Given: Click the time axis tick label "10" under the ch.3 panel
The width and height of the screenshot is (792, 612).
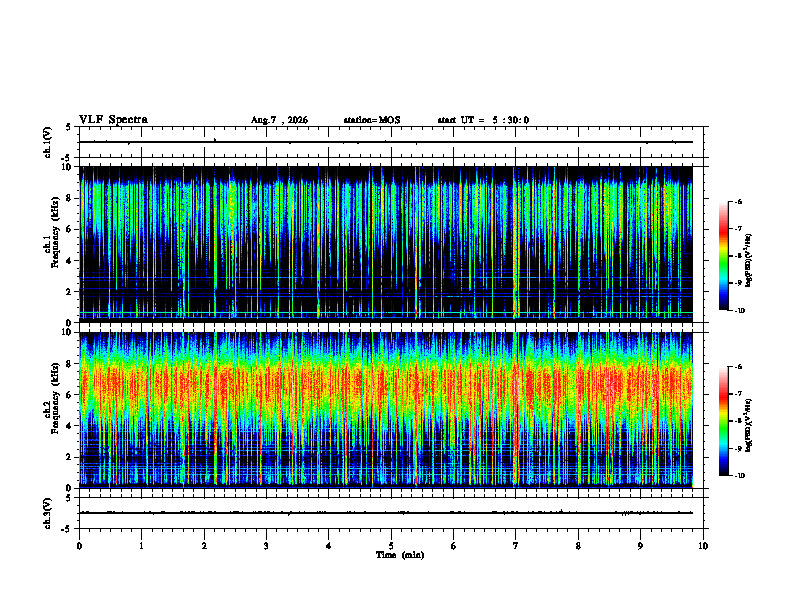Looking at the screenshot, I should 703,546.
